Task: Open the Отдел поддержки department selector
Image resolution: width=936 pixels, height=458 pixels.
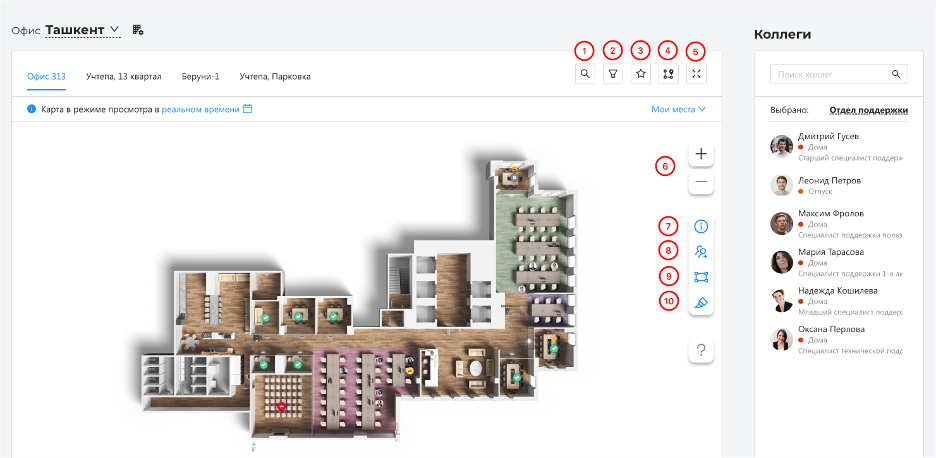Action: click(x=868, y=110)
